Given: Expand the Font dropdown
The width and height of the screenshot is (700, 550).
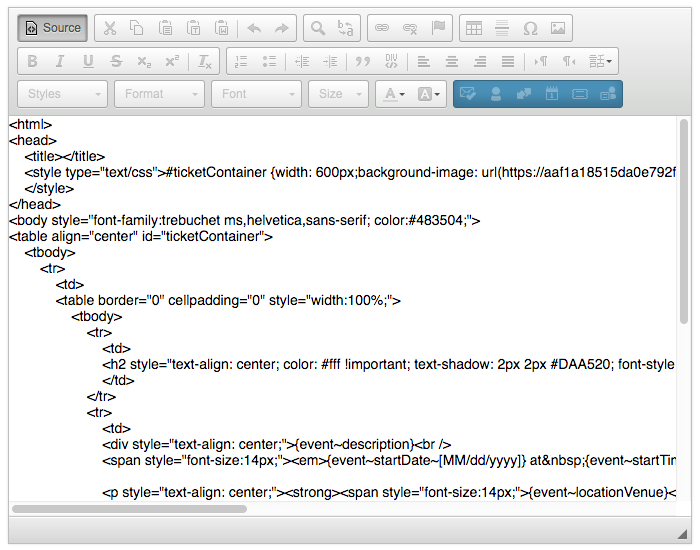Looking at the screenshot, I should [x=256, y=94].
